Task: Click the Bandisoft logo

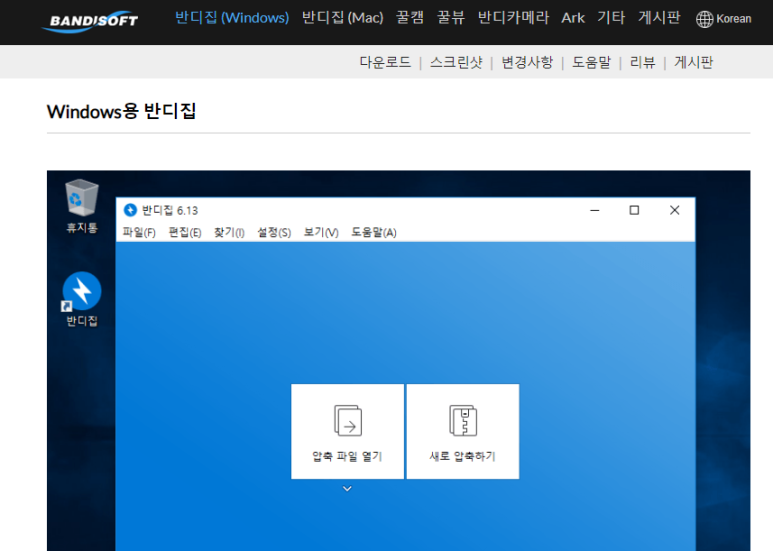Action: pyautogui.click(x=91, y=22)
